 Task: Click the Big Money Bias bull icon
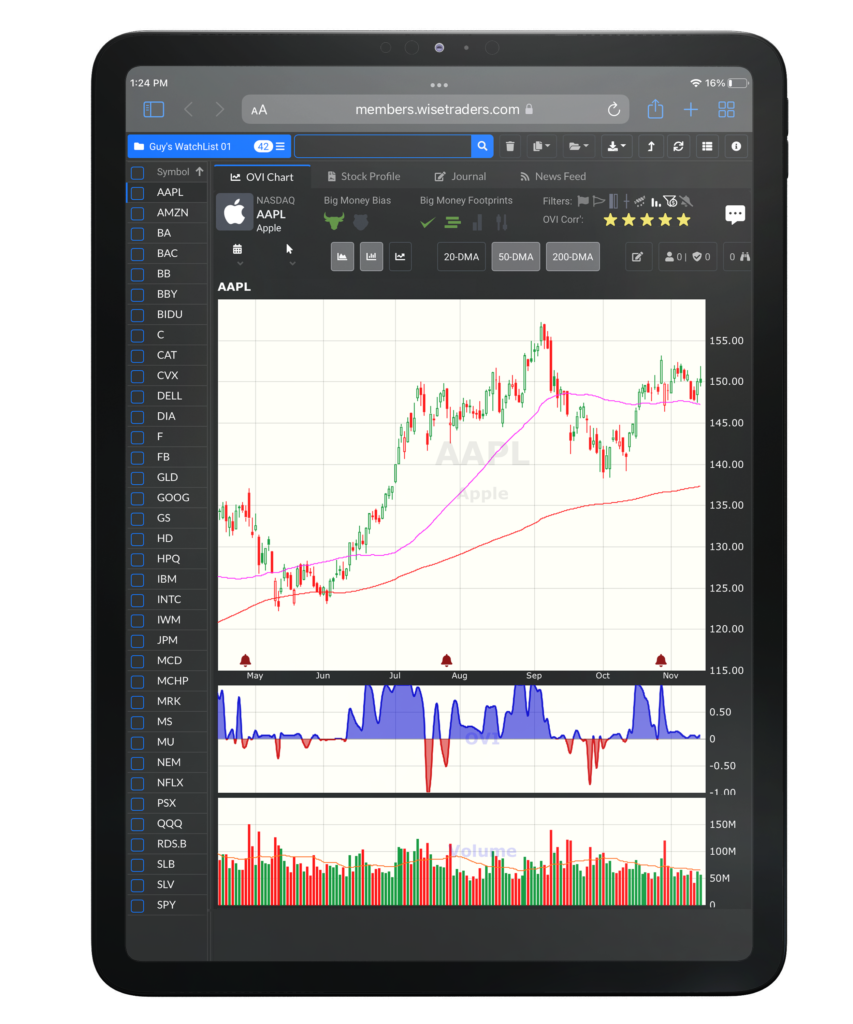coord(334,221)
